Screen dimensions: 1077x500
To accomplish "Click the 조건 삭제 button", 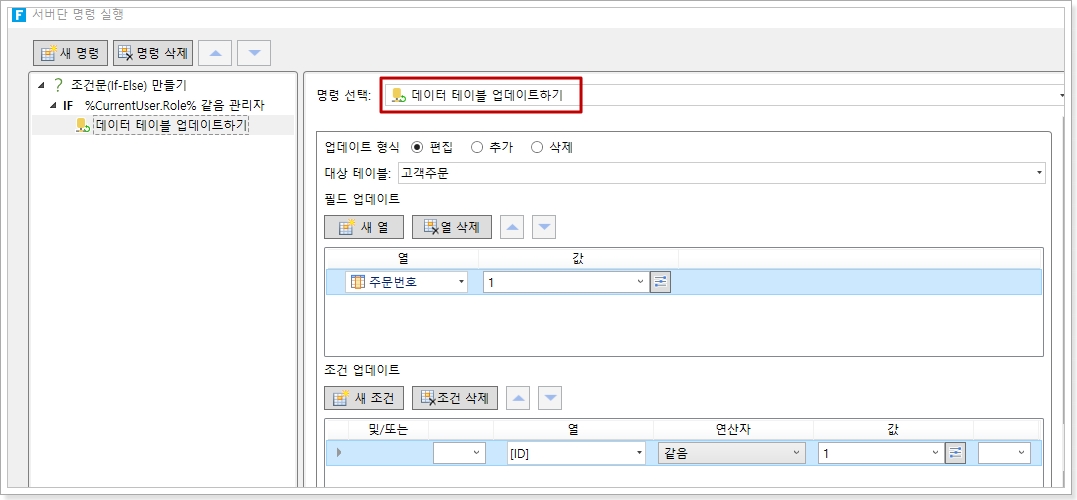I will (x=455, y=398).
